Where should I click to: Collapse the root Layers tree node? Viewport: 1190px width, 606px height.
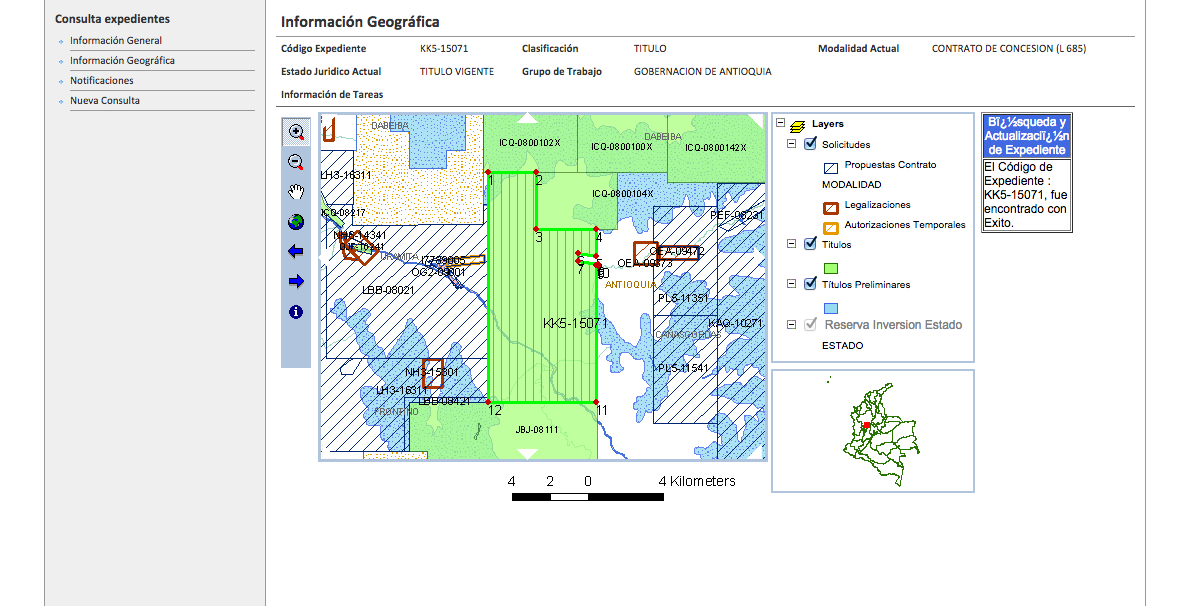[781, 124]
